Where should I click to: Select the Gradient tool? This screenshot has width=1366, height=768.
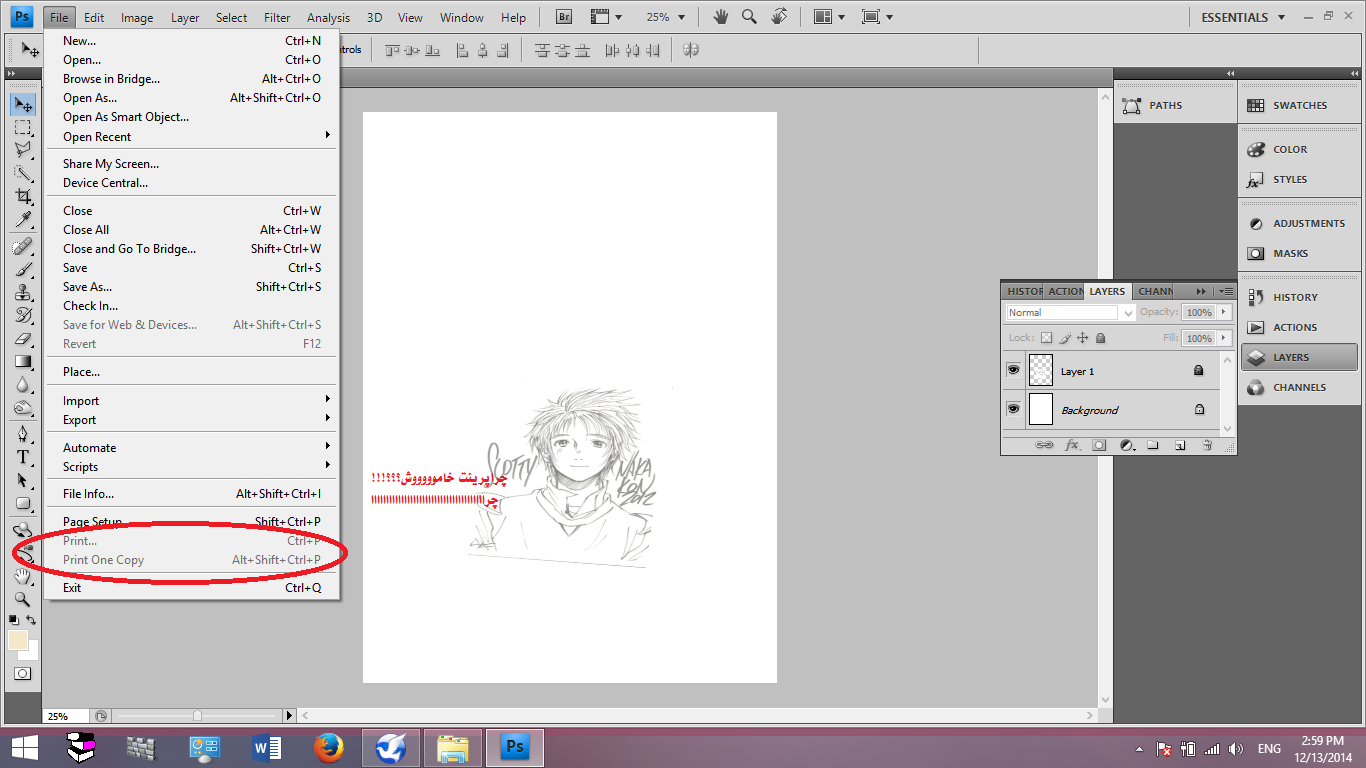point(22,361)
